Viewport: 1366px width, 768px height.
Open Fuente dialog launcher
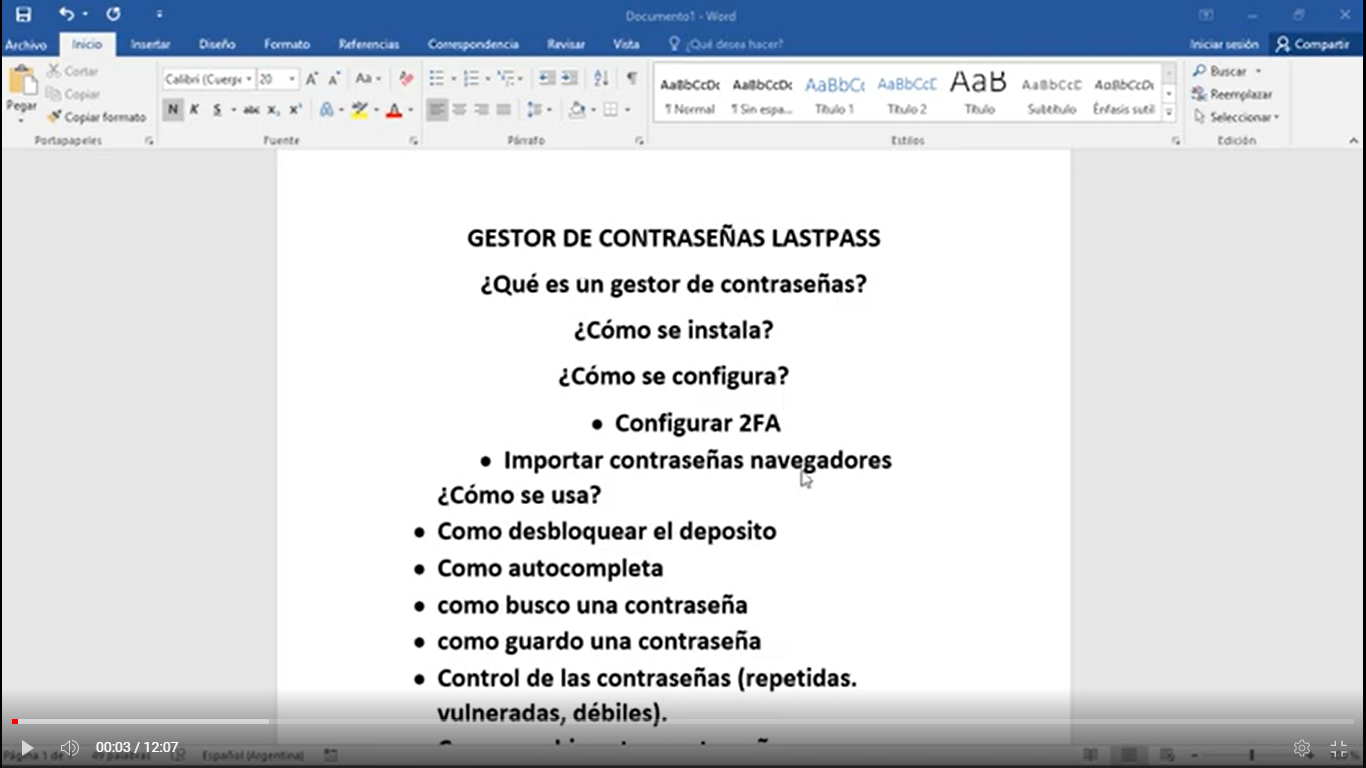pyautogui.click(x=413, y=142)
